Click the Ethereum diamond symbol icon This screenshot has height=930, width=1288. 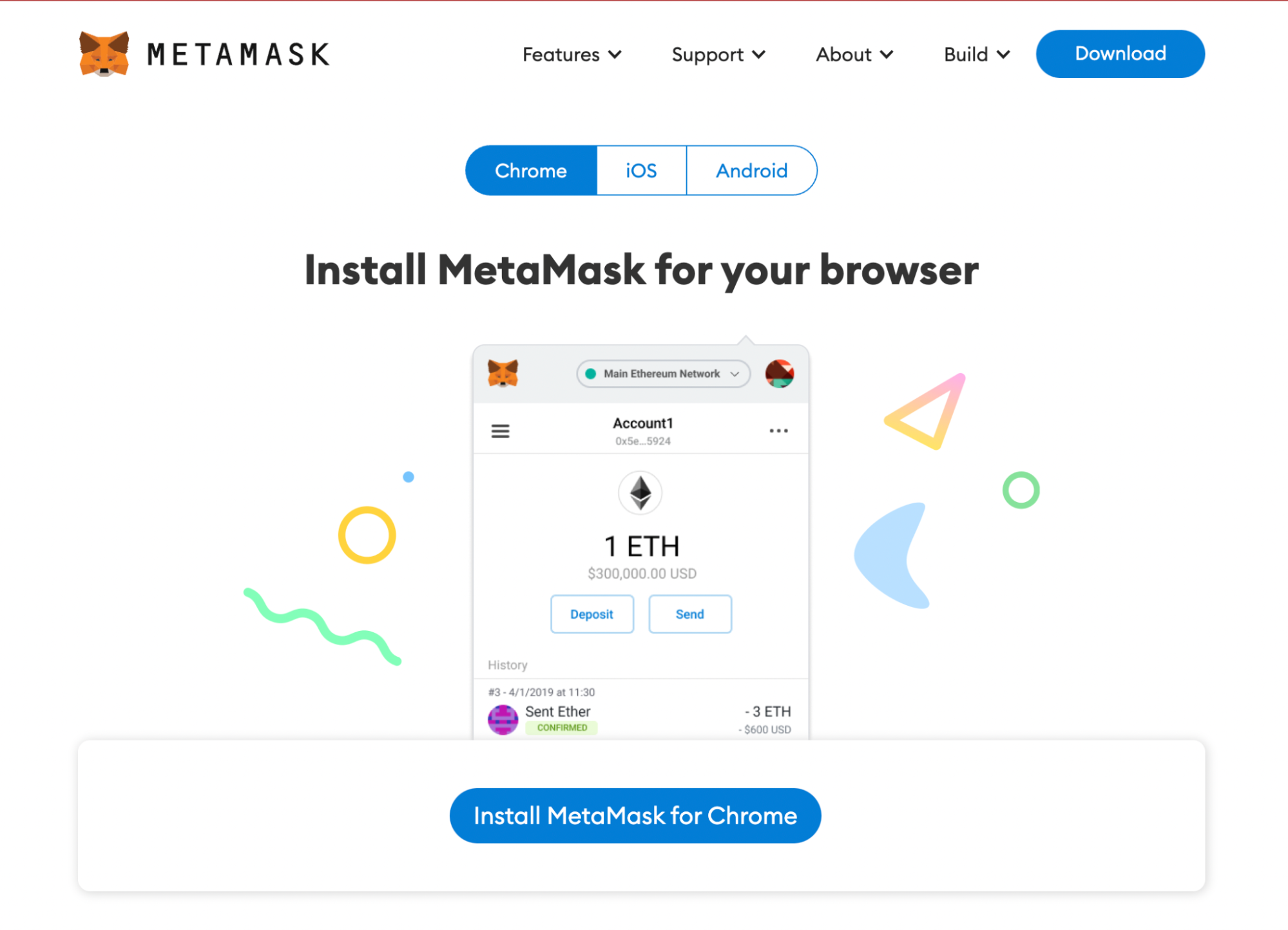tap(641, 492)
